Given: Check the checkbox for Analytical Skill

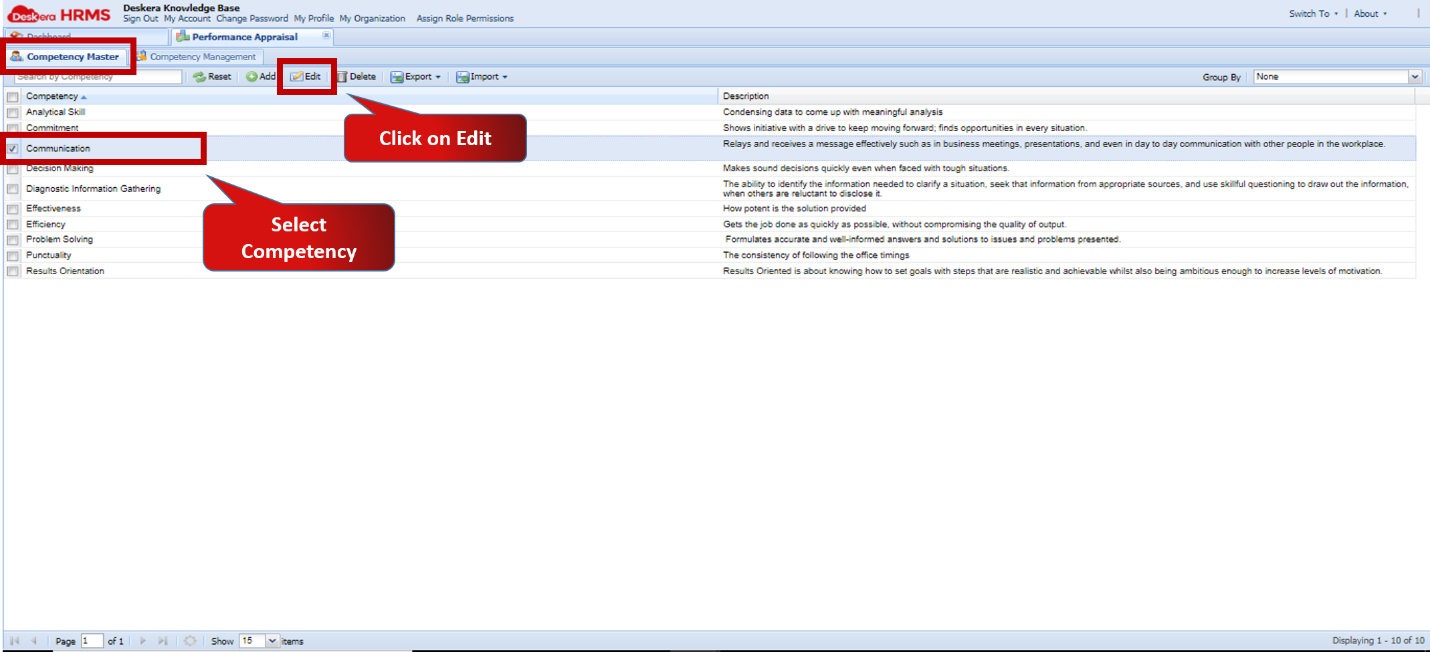Looking at the screenshot, I should tap(11, 112).
